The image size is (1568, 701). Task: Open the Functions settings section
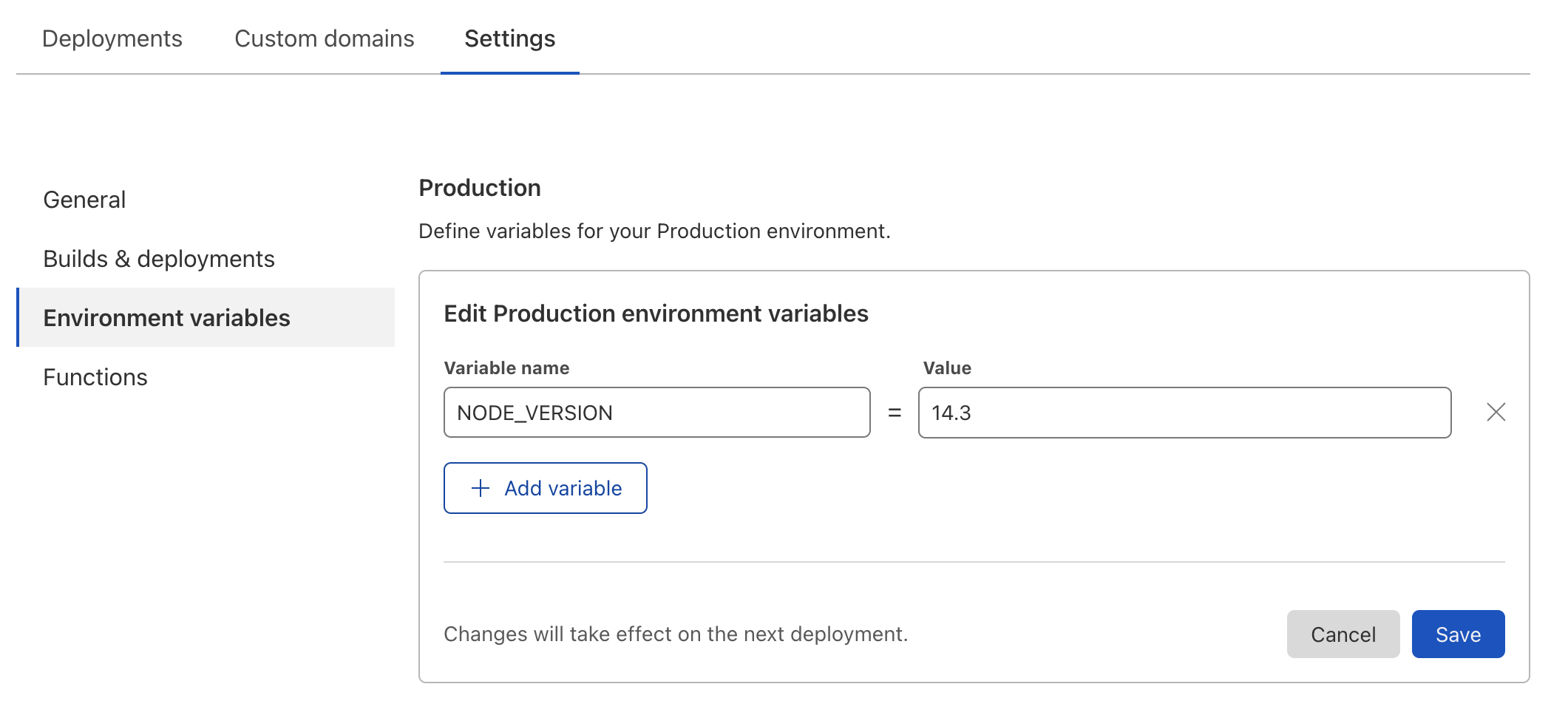pos(95,377)
